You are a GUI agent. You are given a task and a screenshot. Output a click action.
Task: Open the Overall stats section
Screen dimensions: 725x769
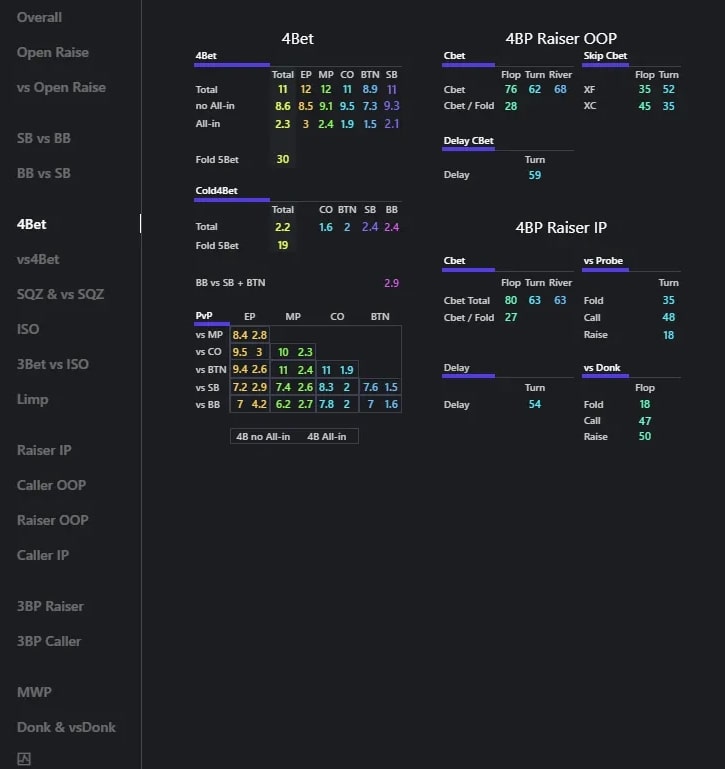[x=39, y=17]
